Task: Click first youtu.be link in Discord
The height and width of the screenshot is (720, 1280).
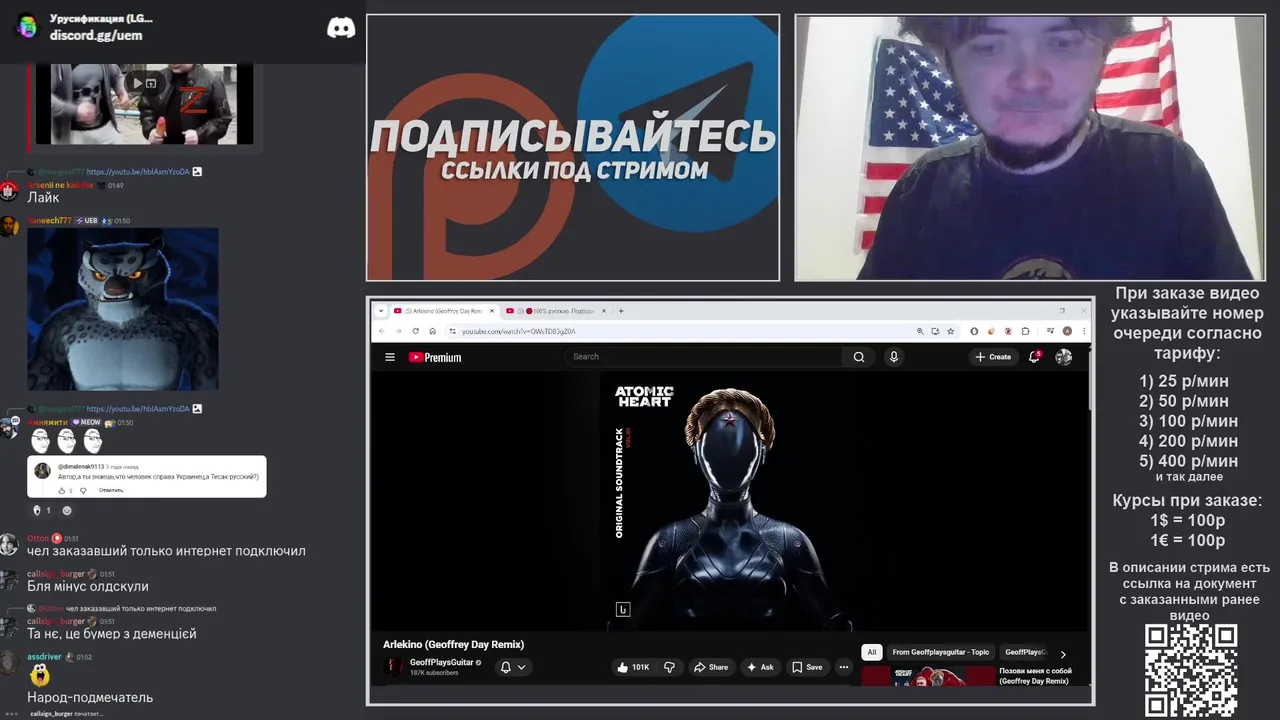Action: [138, 172]
